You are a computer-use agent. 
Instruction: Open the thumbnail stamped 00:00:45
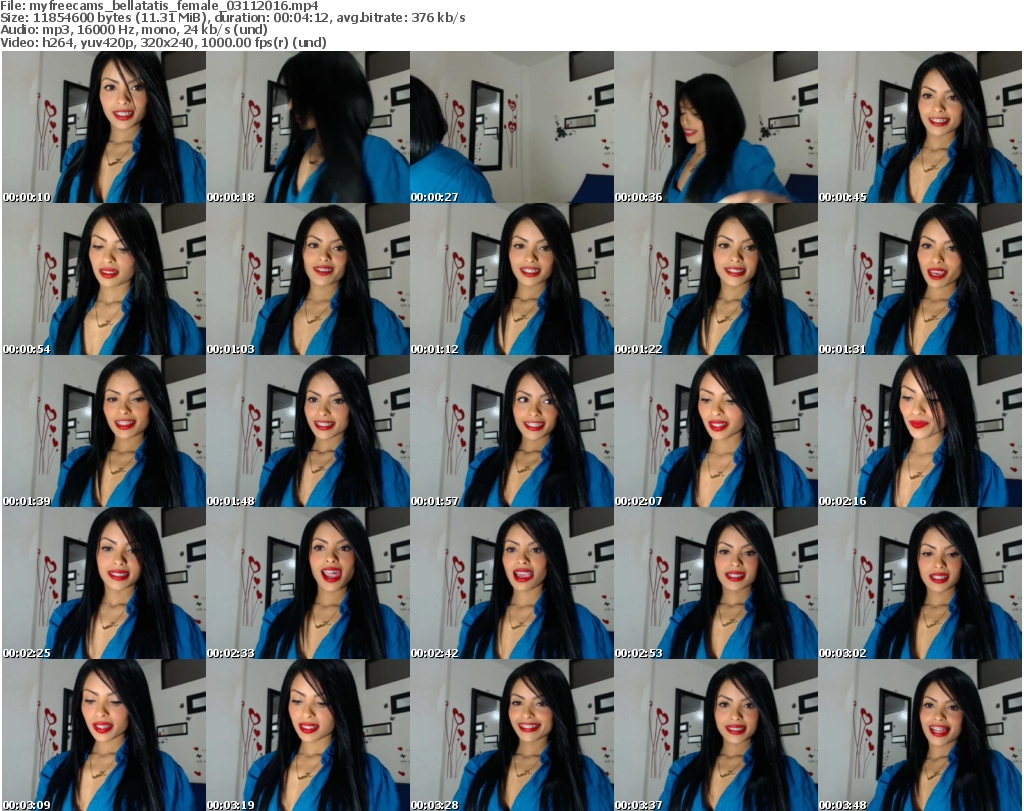click(x=920, y=127)
